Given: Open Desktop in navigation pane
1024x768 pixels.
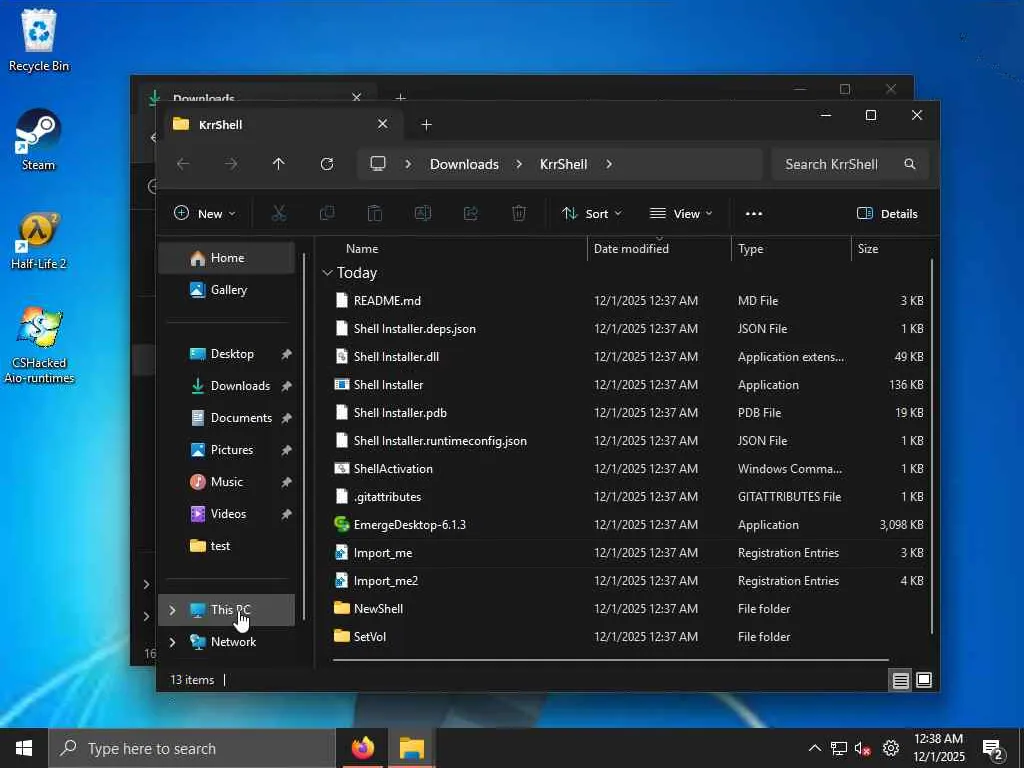Looking at the screenshot, I should tap(227, 354).
